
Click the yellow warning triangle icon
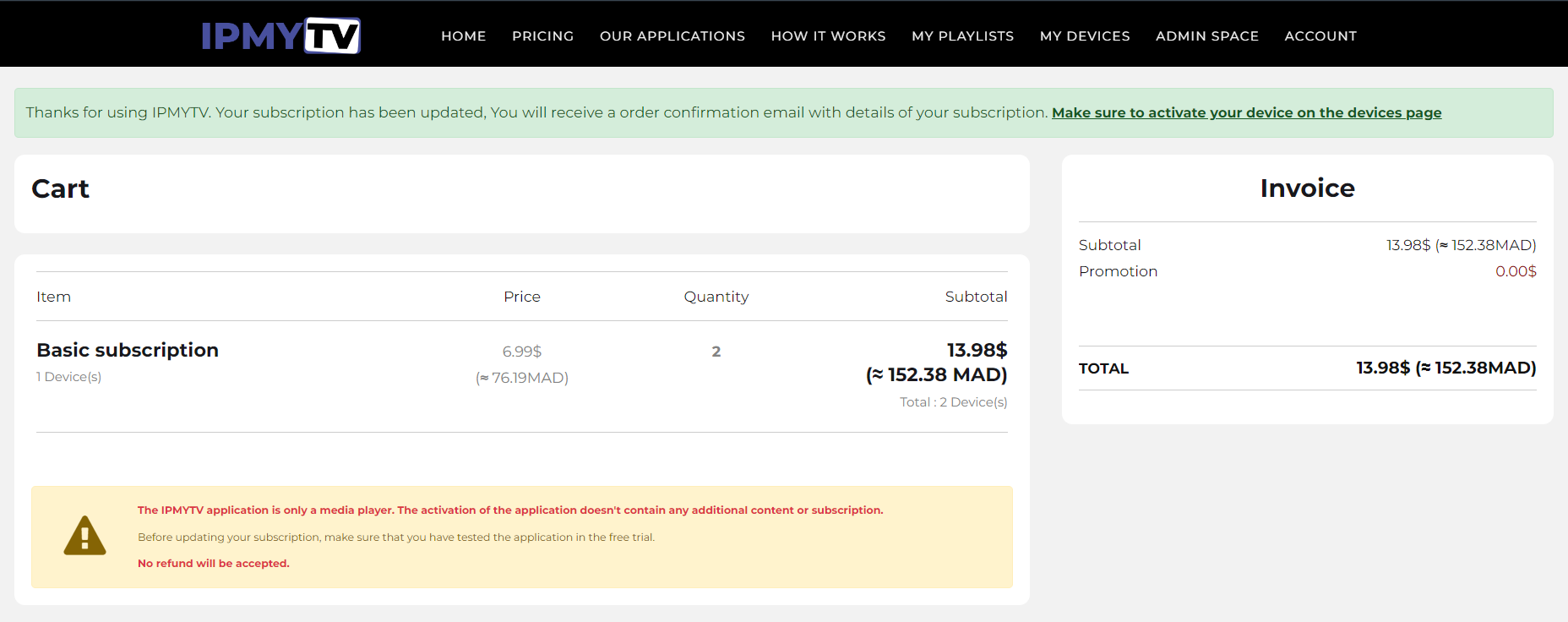[84, 536]
